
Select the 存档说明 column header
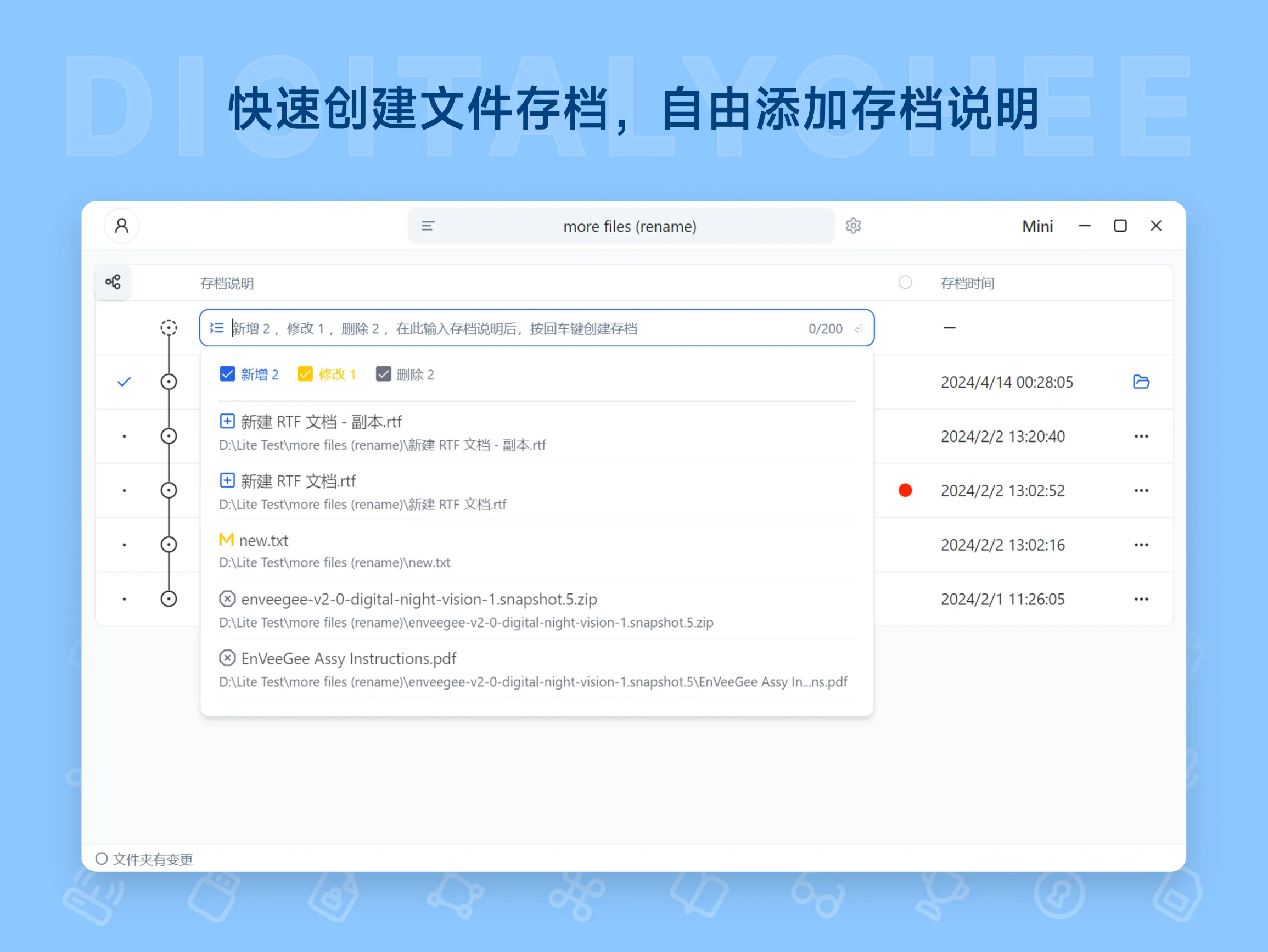227,283
